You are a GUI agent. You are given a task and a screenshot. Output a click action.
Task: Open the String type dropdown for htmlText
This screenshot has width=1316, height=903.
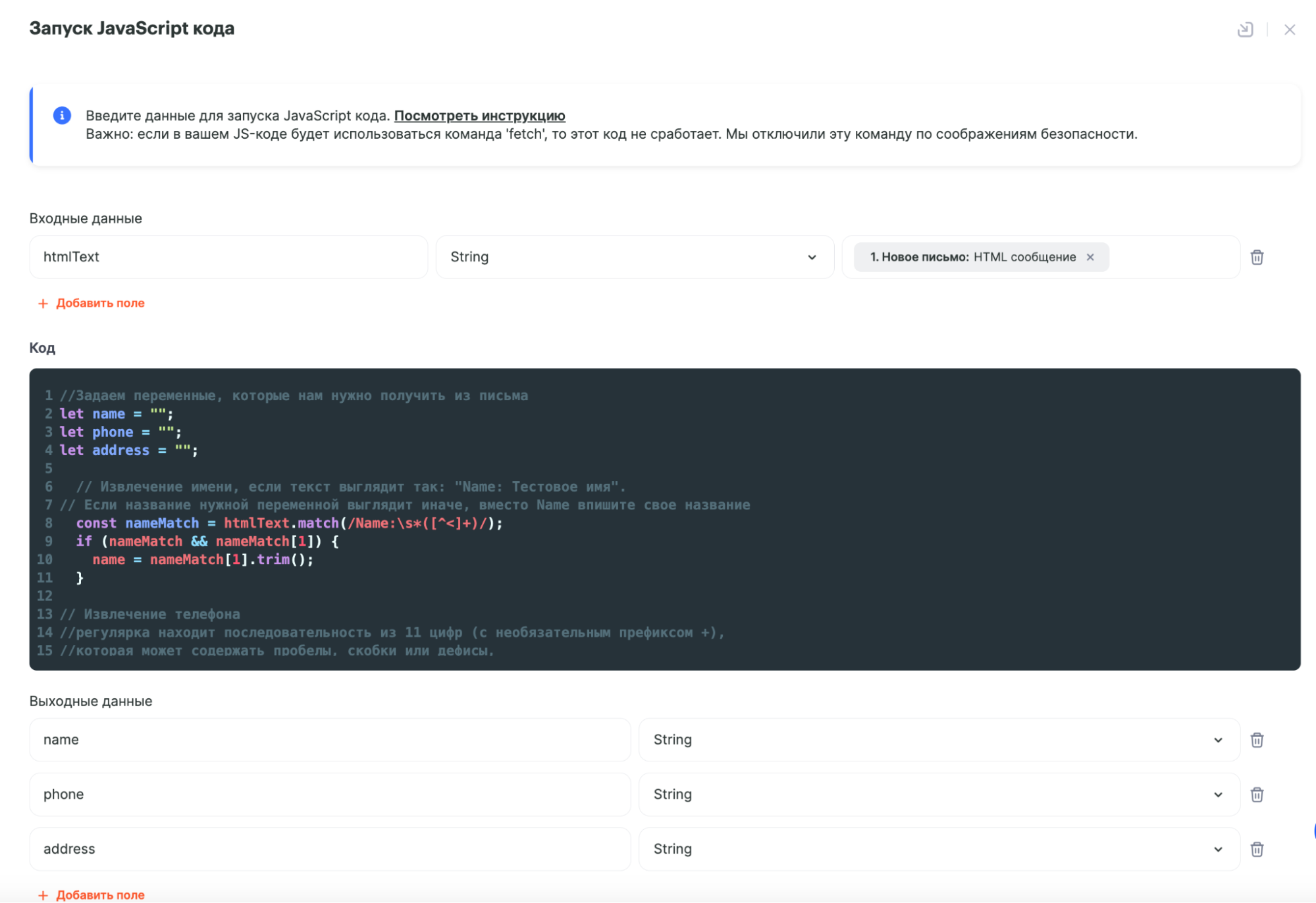tap(635, 257)
